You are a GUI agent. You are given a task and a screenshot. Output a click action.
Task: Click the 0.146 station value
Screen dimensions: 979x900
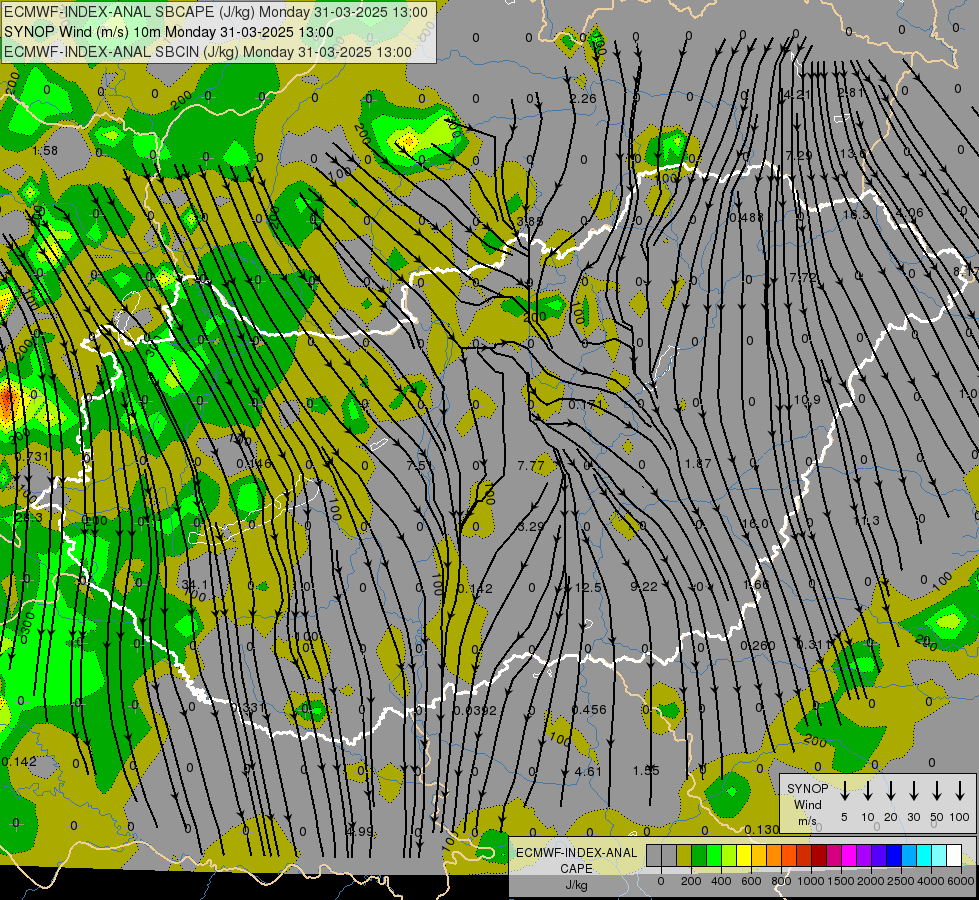click(254, 463)
